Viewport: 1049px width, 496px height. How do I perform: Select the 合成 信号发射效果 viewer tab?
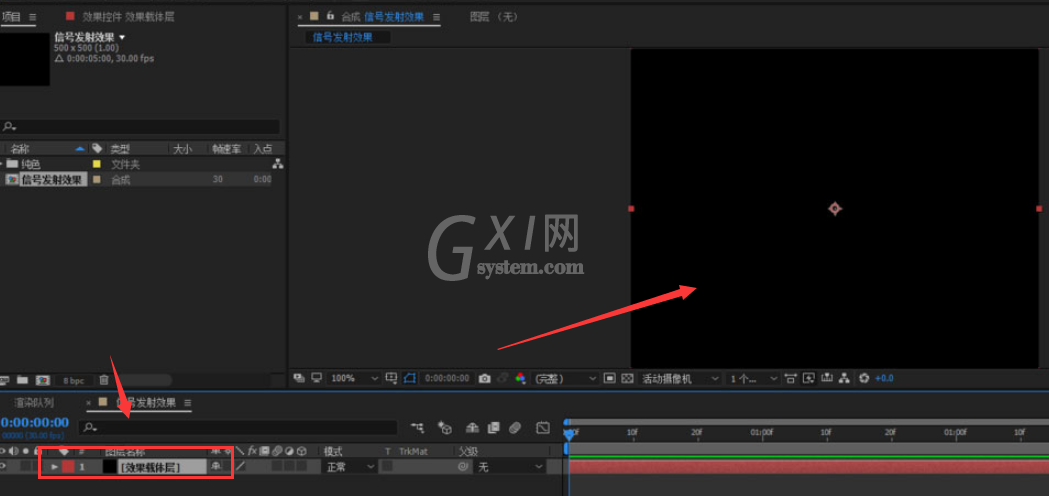pos(382,17)
